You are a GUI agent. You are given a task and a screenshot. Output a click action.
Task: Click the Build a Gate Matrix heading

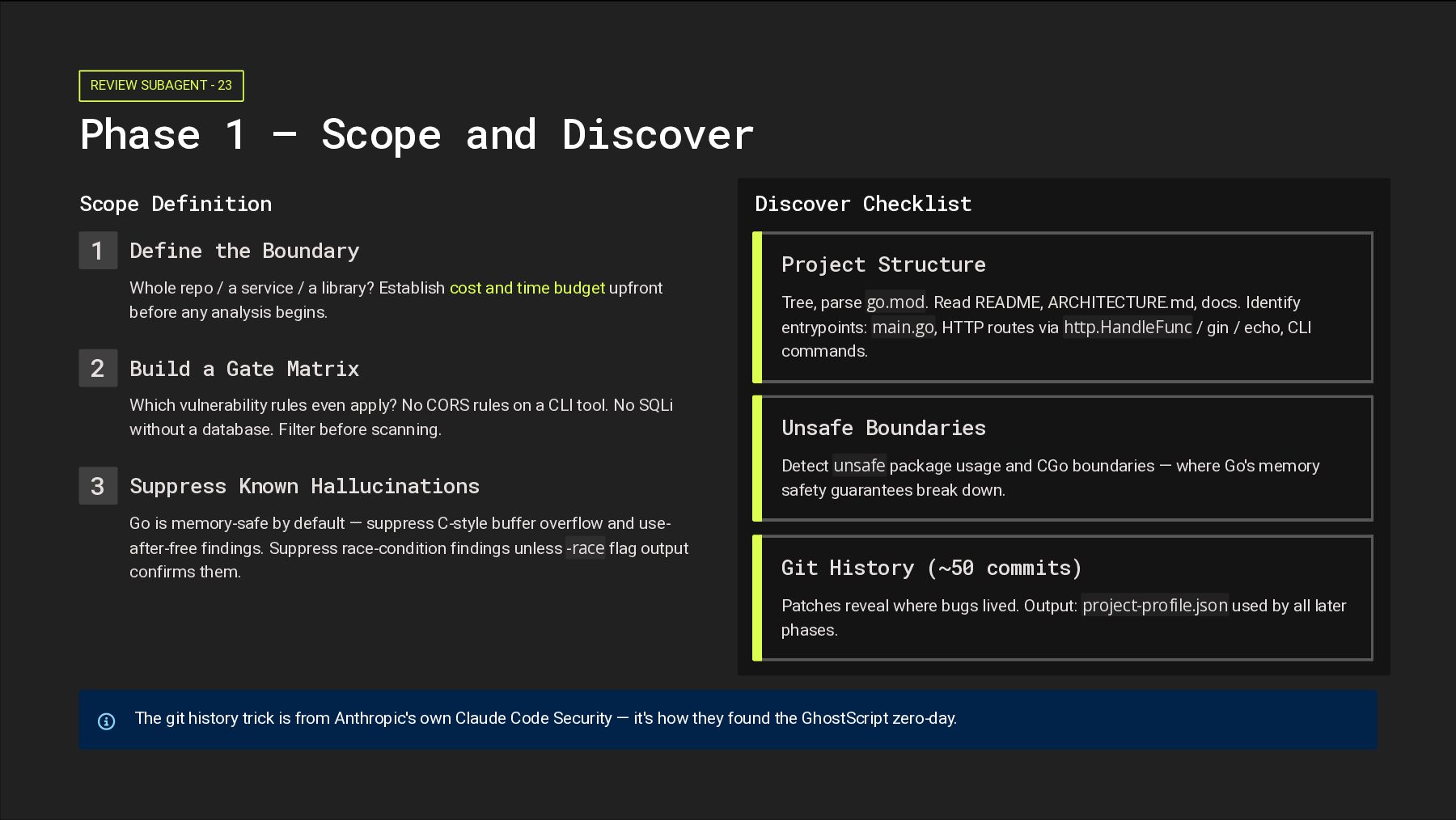[244, 369]
